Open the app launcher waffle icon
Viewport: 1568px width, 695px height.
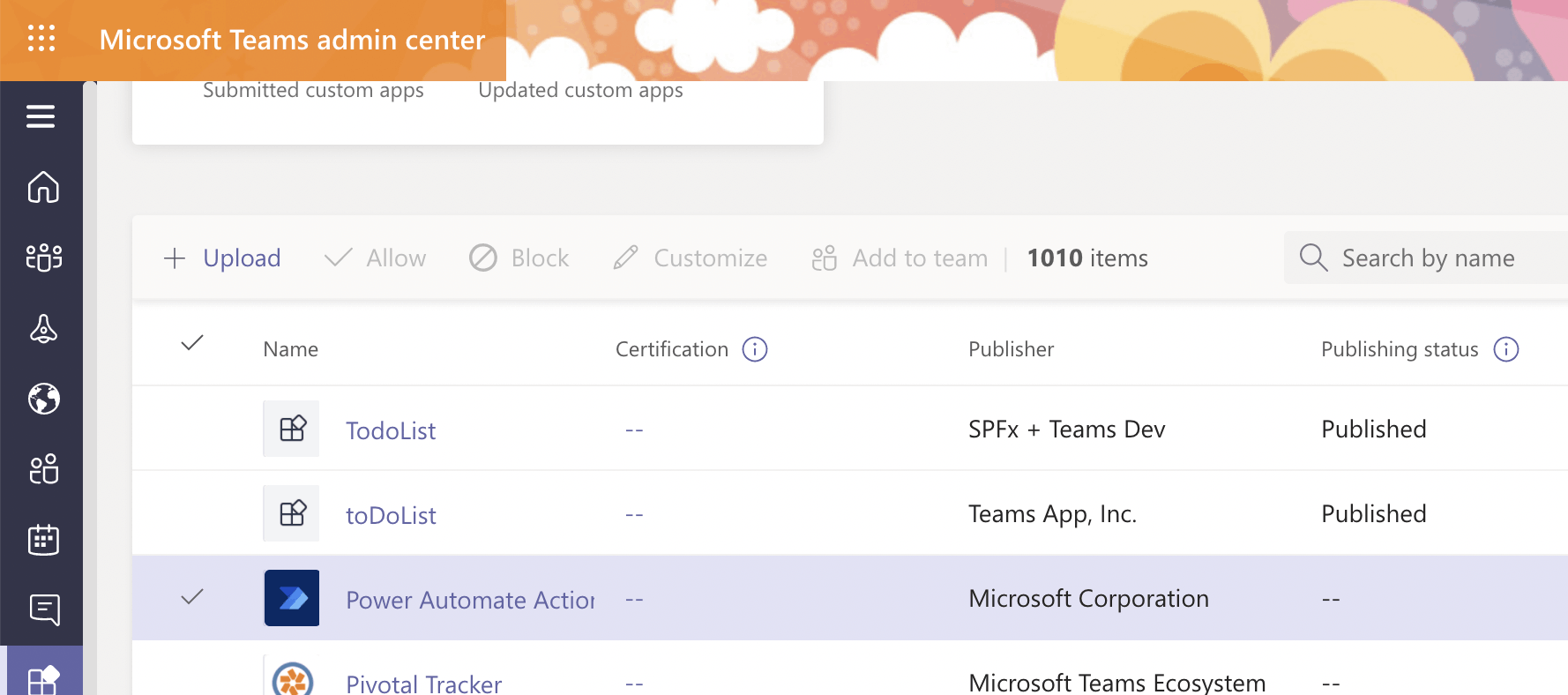[41, 39]
